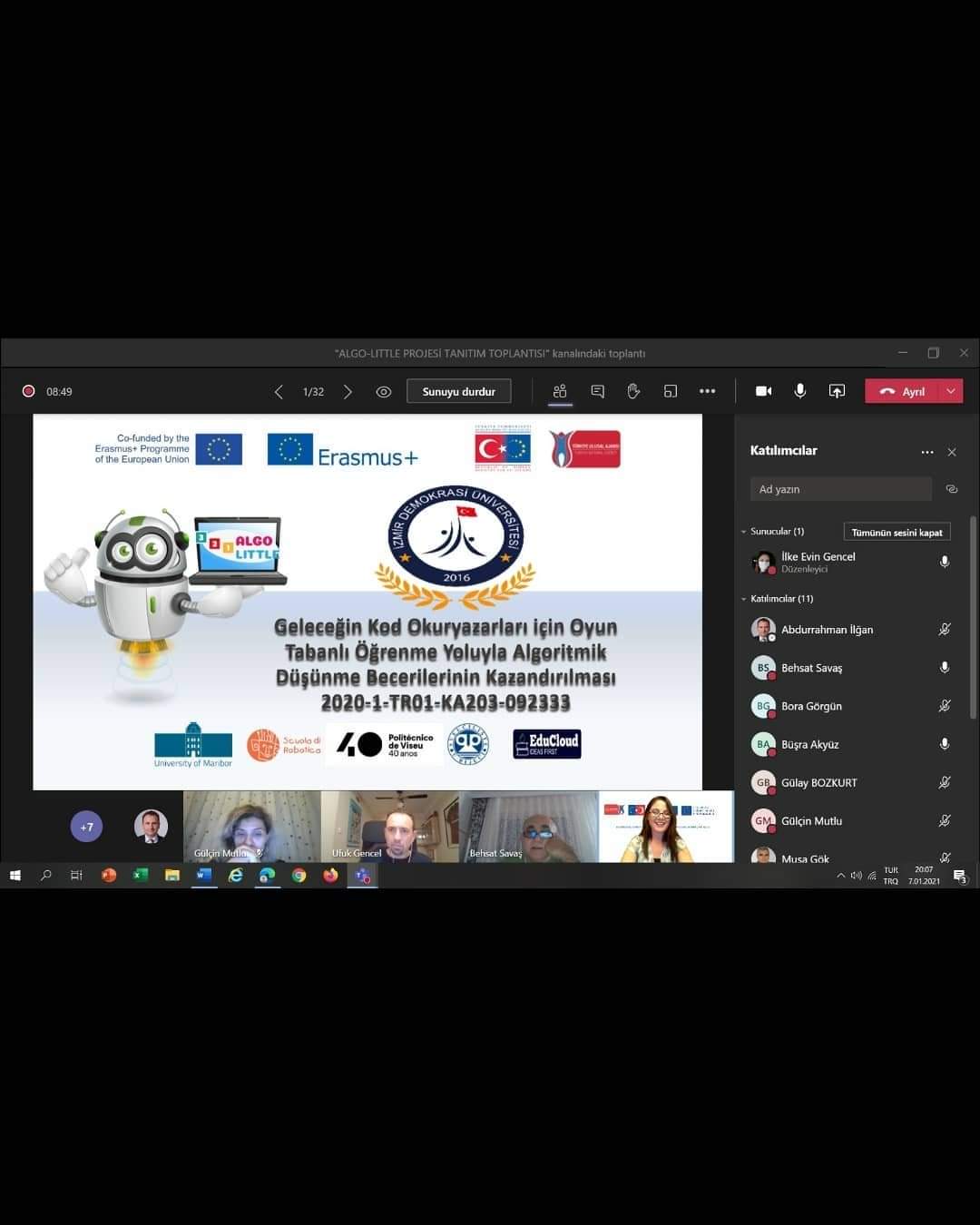Open the share content tray
This screenshot has height=1225, width=980.
coord(837,391)
